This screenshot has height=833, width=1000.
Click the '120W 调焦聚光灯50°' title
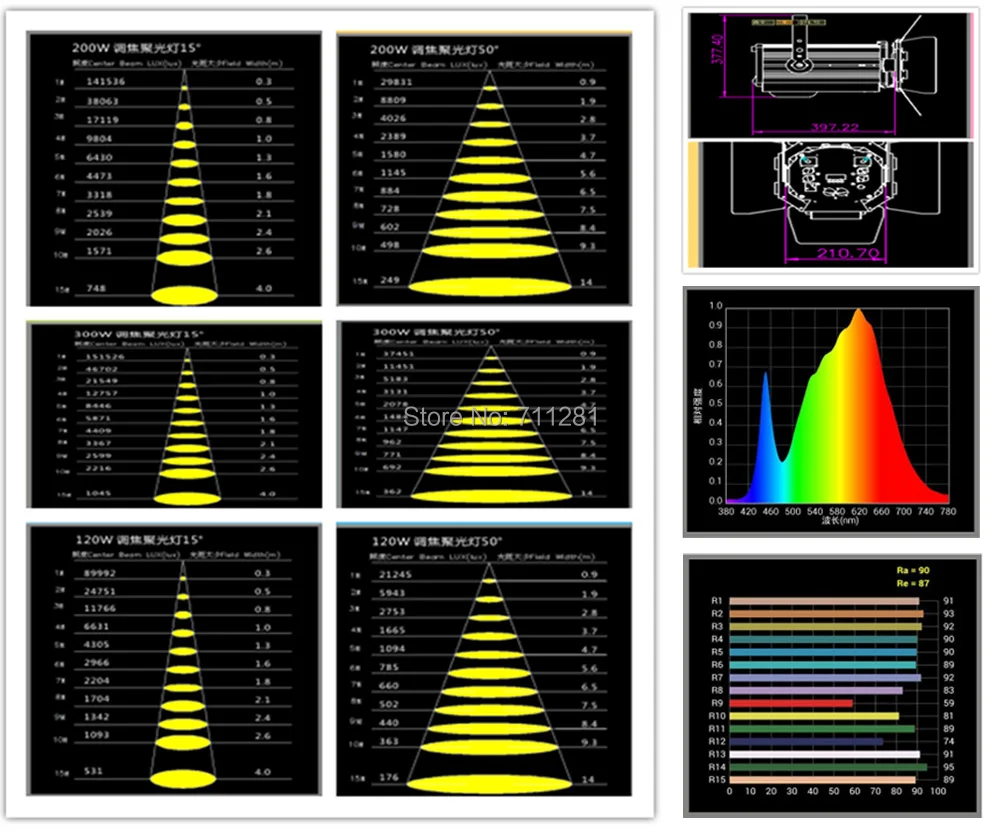pos(438,542)
